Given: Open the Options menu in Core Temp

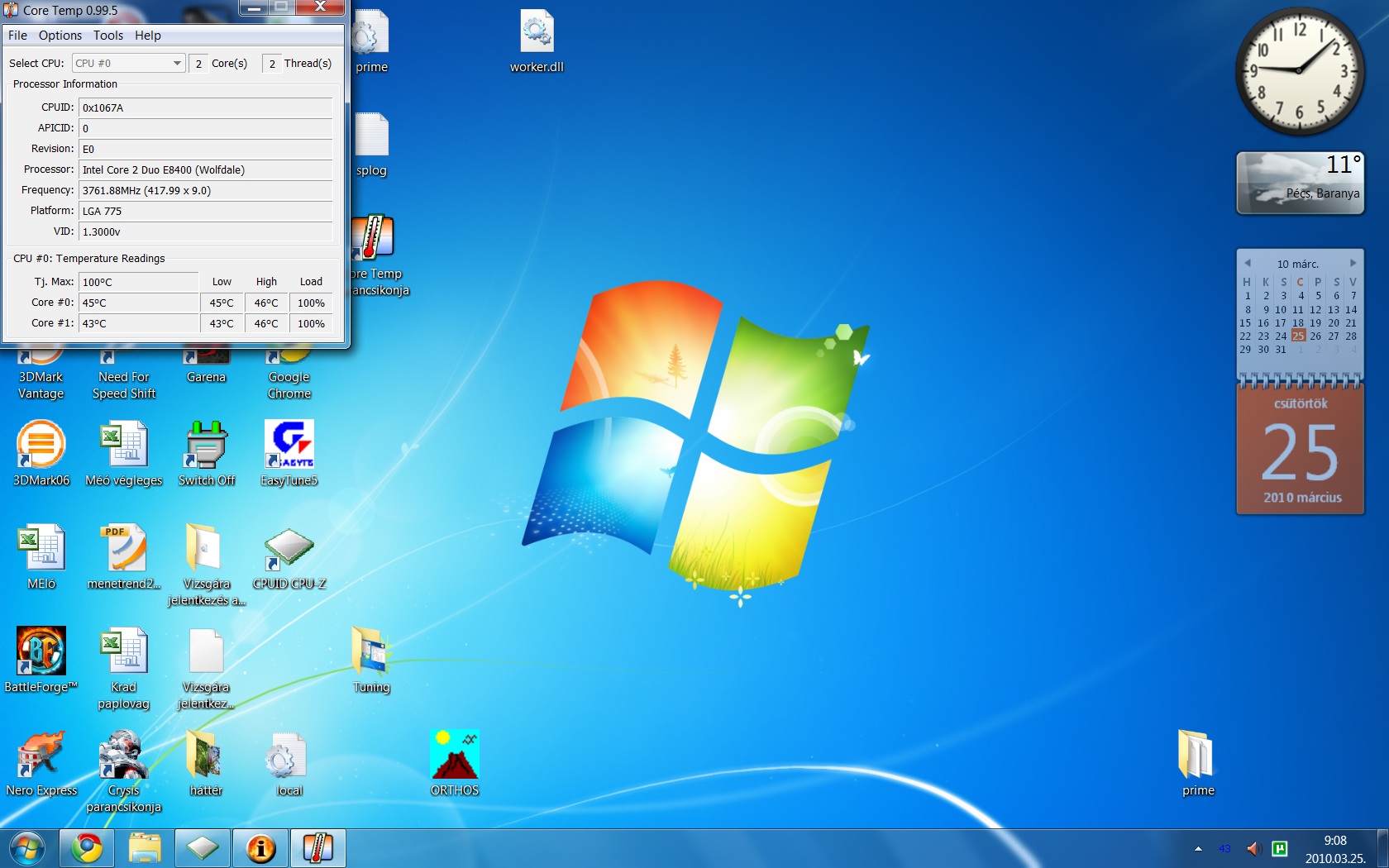Looking at the screenshot, I should click(60, 36).
